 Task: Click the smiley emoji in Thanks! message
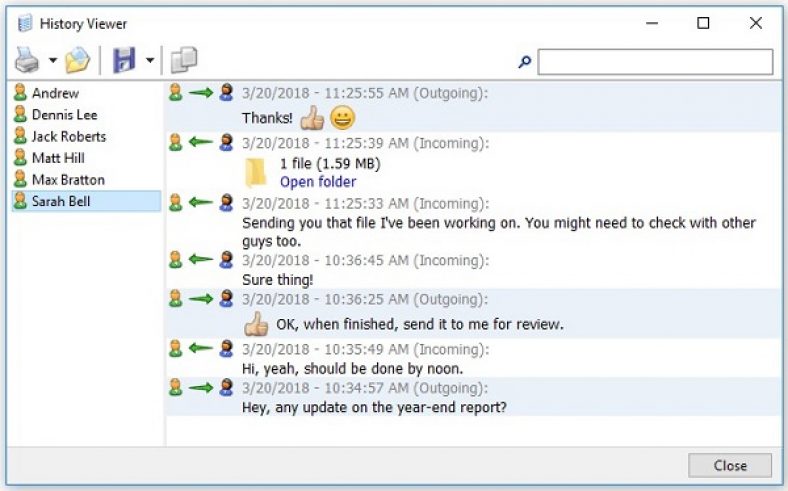click(343, 118)
